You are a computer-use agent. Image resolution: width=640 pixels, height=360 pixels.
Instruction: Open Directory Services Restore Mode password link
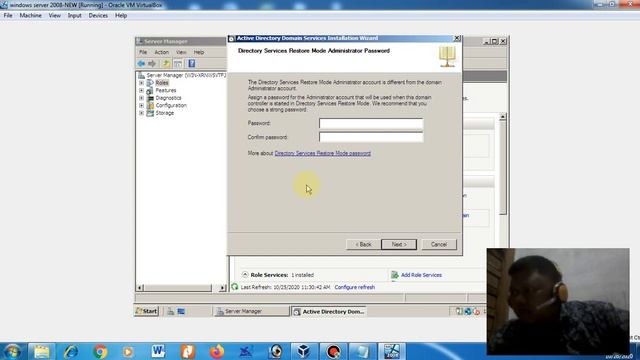coord(322,153)
